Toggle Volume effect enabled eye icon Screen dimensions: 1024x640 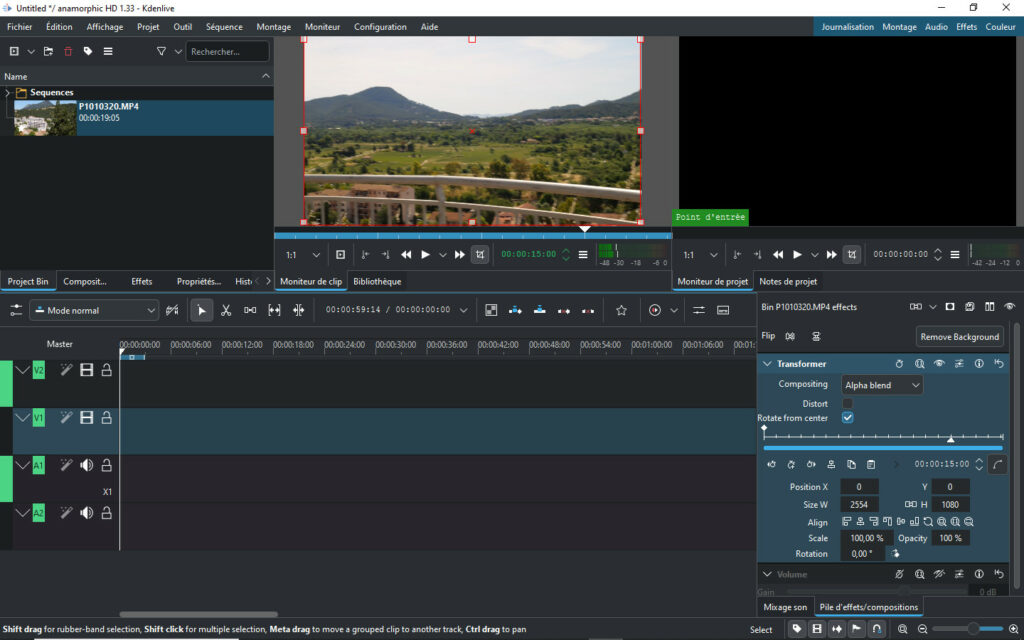[939, 574]
